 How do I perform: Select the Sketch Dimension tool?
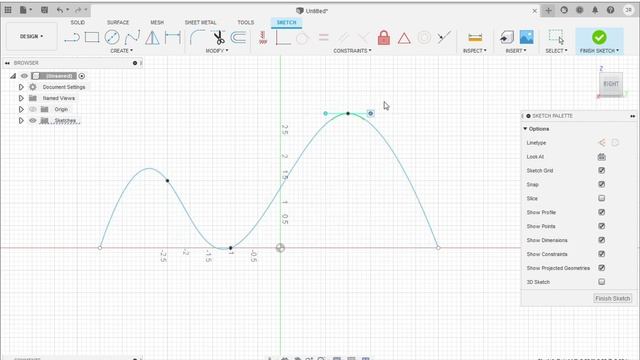tap(173, 38)
